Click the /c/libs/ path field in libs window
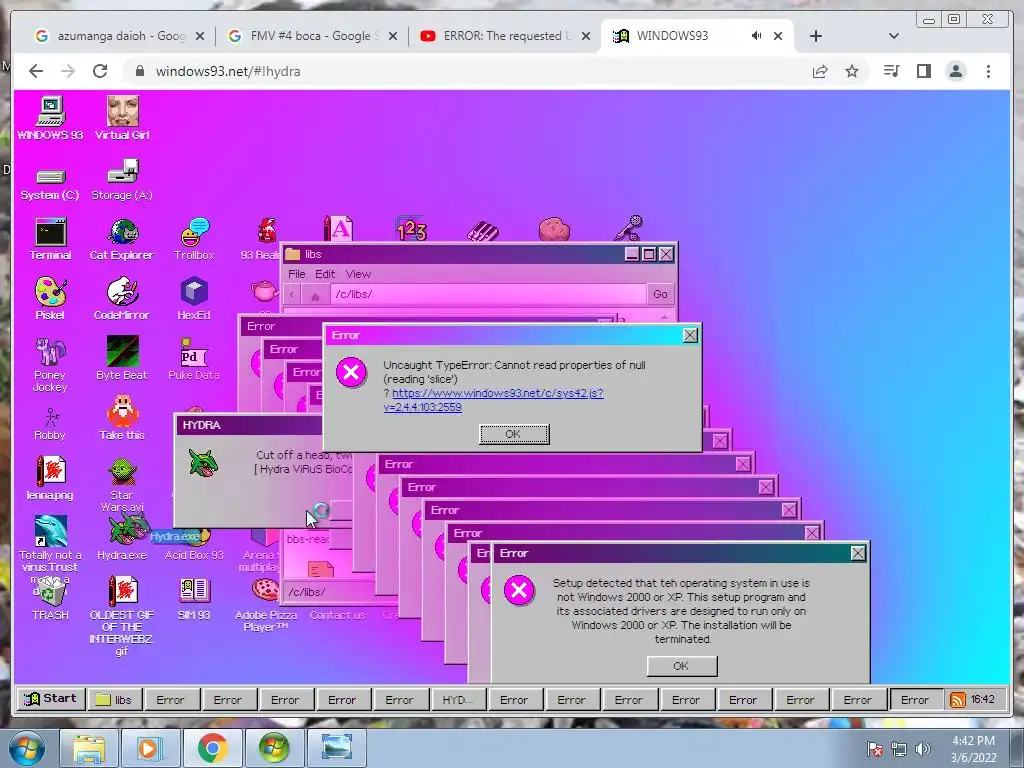Viewport: 1024px width, 768px height. (x=488, y=294)
